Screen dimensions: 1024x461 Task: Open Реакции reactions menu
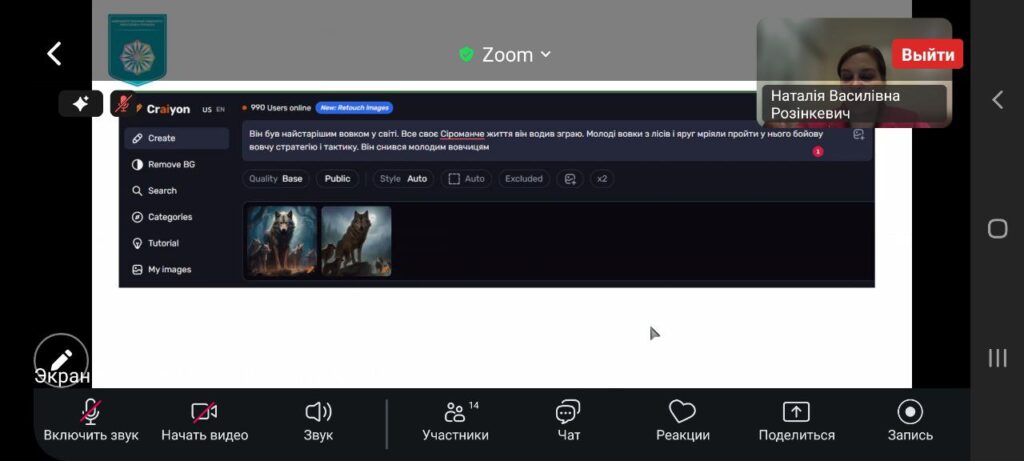682,420
